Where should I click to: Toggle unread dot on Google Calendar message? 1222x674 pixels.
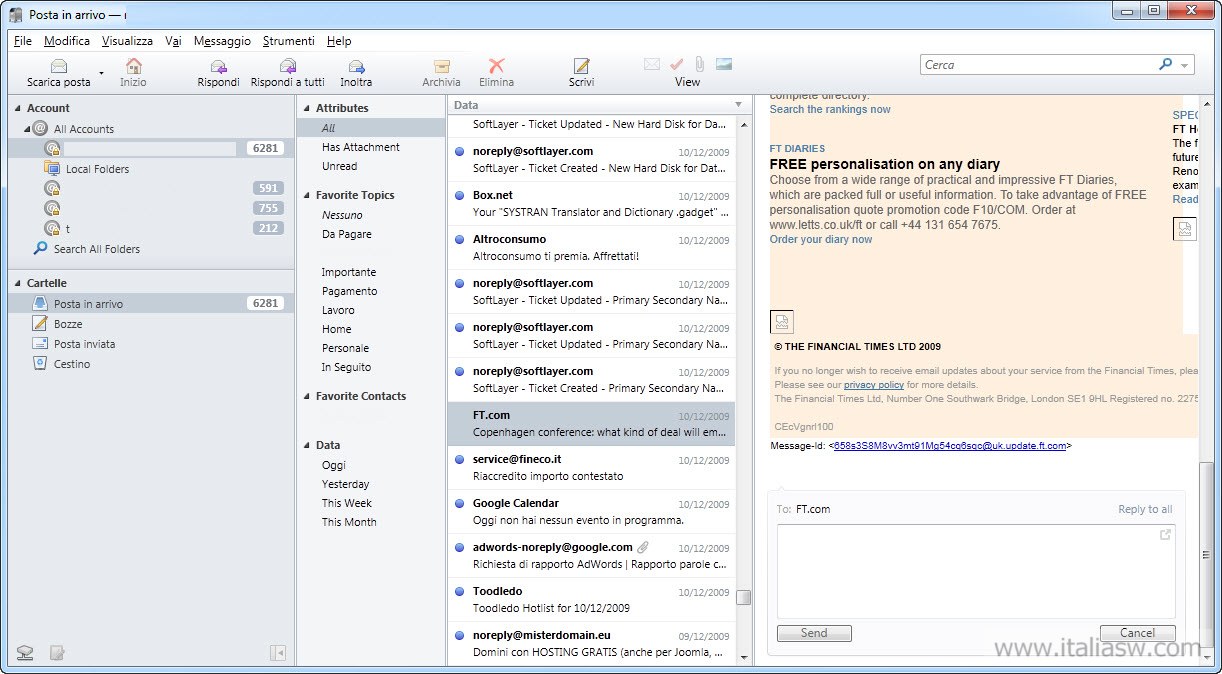coord(459,503)
